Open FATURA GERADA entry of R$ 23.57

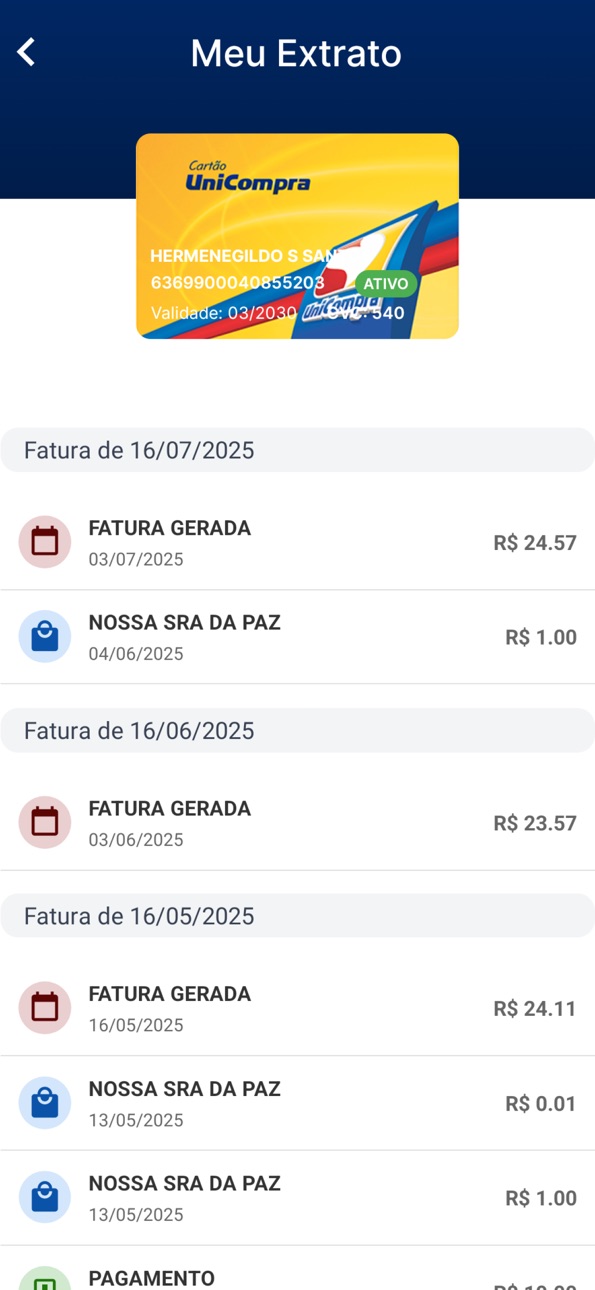[x=297, y=823]
